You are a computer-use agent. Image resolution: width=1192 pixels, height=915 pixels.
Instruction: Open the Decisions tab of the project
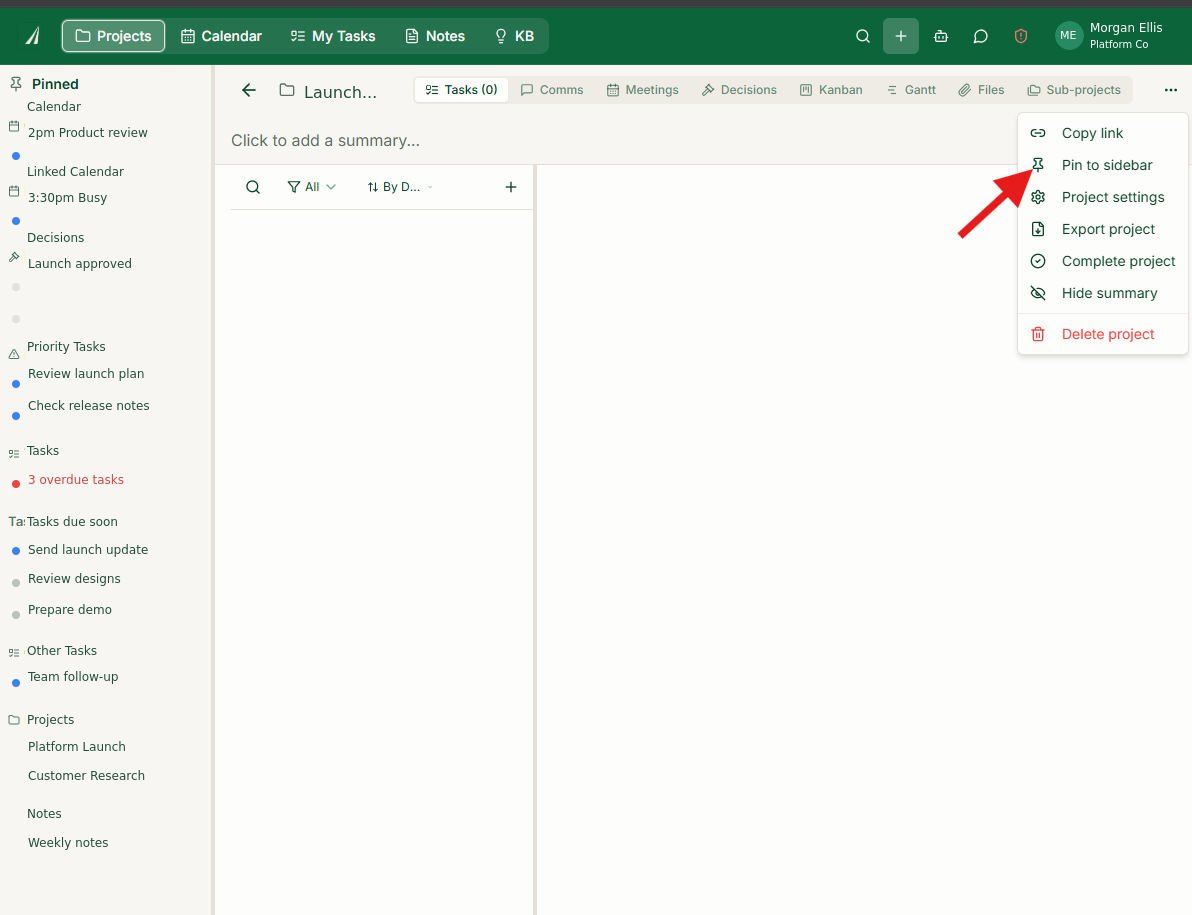coord(739,90)
